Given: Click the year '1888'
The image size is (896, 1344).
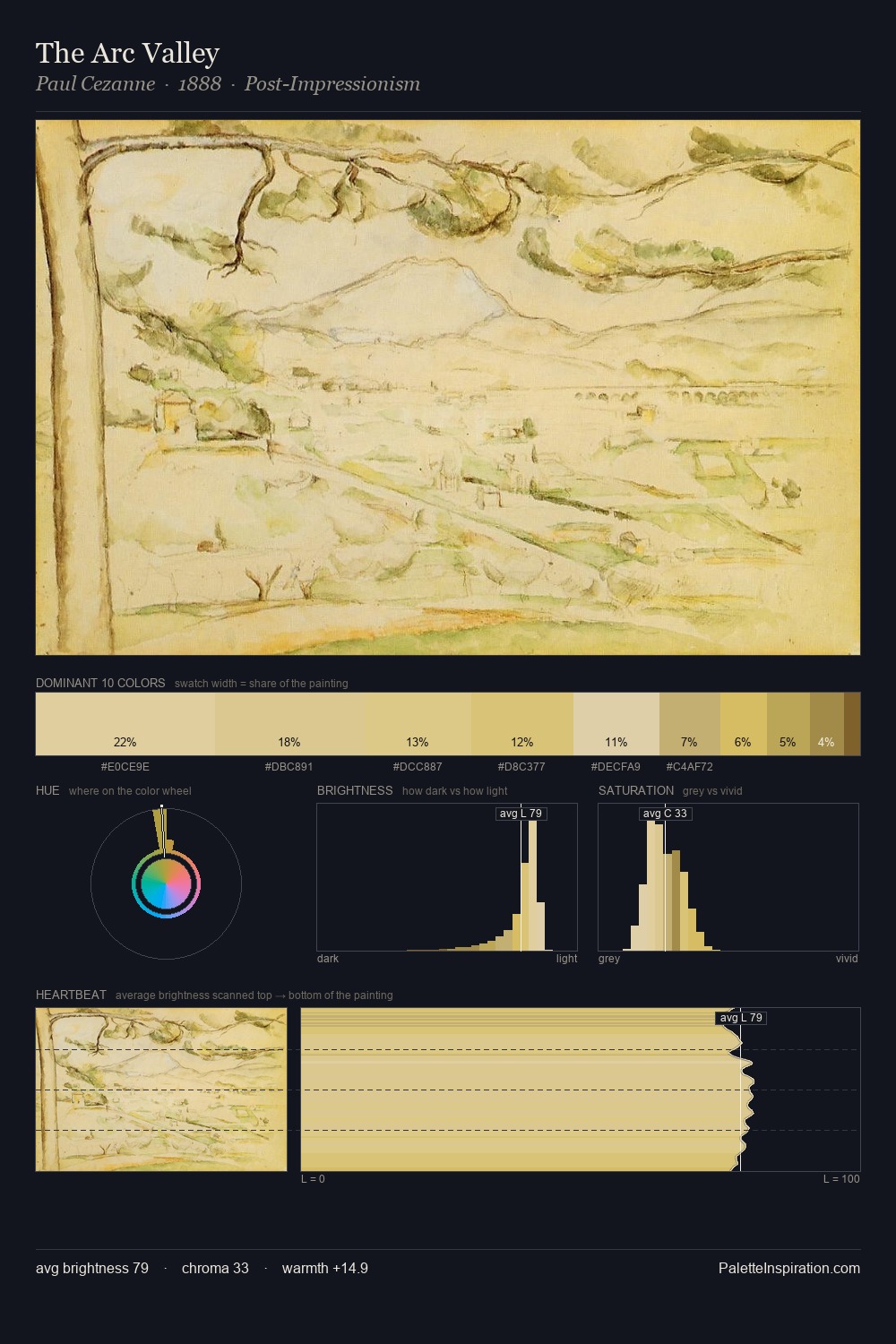Looking at the screenshot, I should click(x=200, y=84).
